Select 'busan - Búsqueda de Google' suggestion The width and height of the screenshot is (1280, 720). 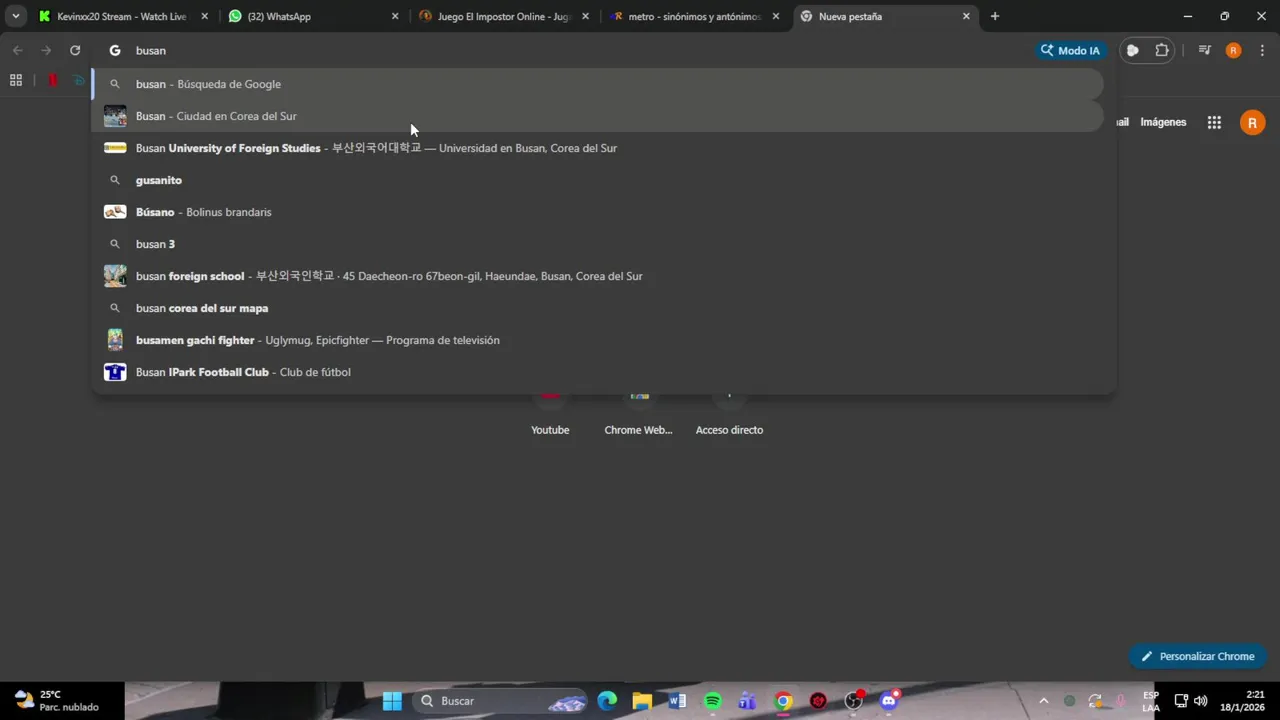click(x=598, y=84)
